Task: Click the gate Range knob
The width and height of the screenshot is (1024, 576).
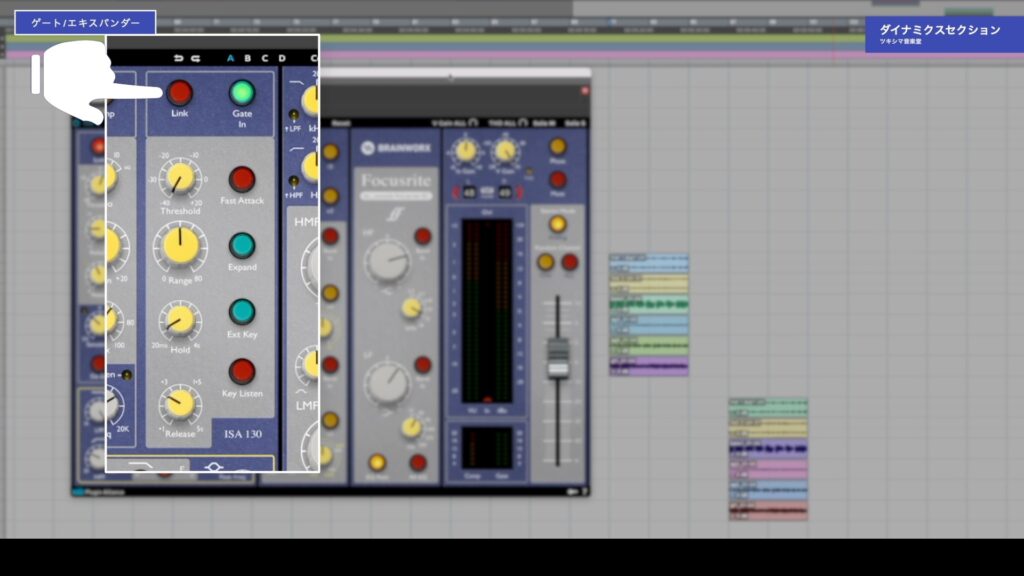Action: click(180, 248)
